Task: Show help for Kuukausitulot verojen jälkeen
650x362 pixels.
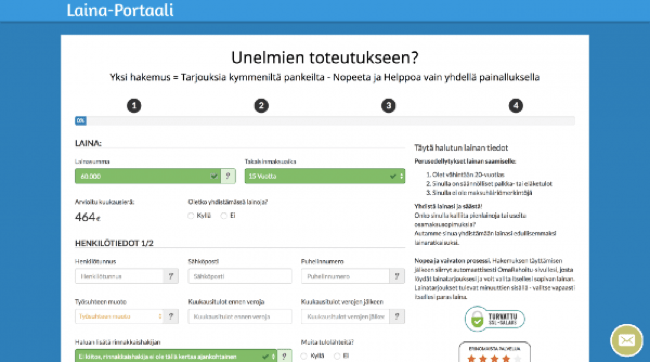Action: pyautogui.click(x=397, y=316)
